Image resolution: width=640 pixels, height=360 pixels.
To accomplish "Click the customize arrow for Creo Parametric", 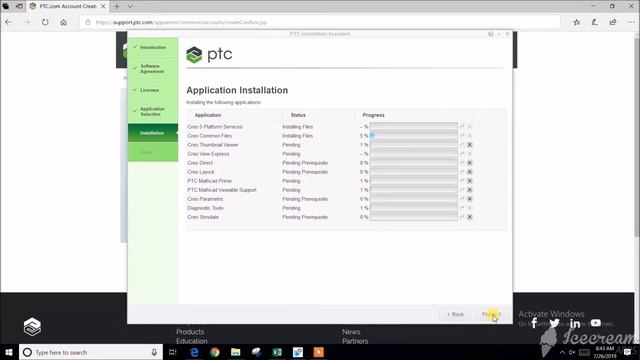I will [x=462, y=199].
